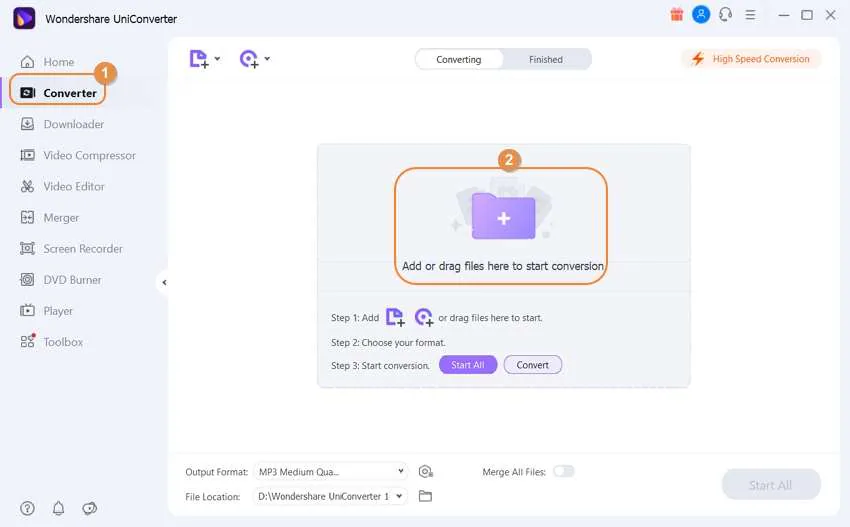Viewport: 850px width, 527px height.
Task: Open the output folder icon
Action: coord(426,496)
